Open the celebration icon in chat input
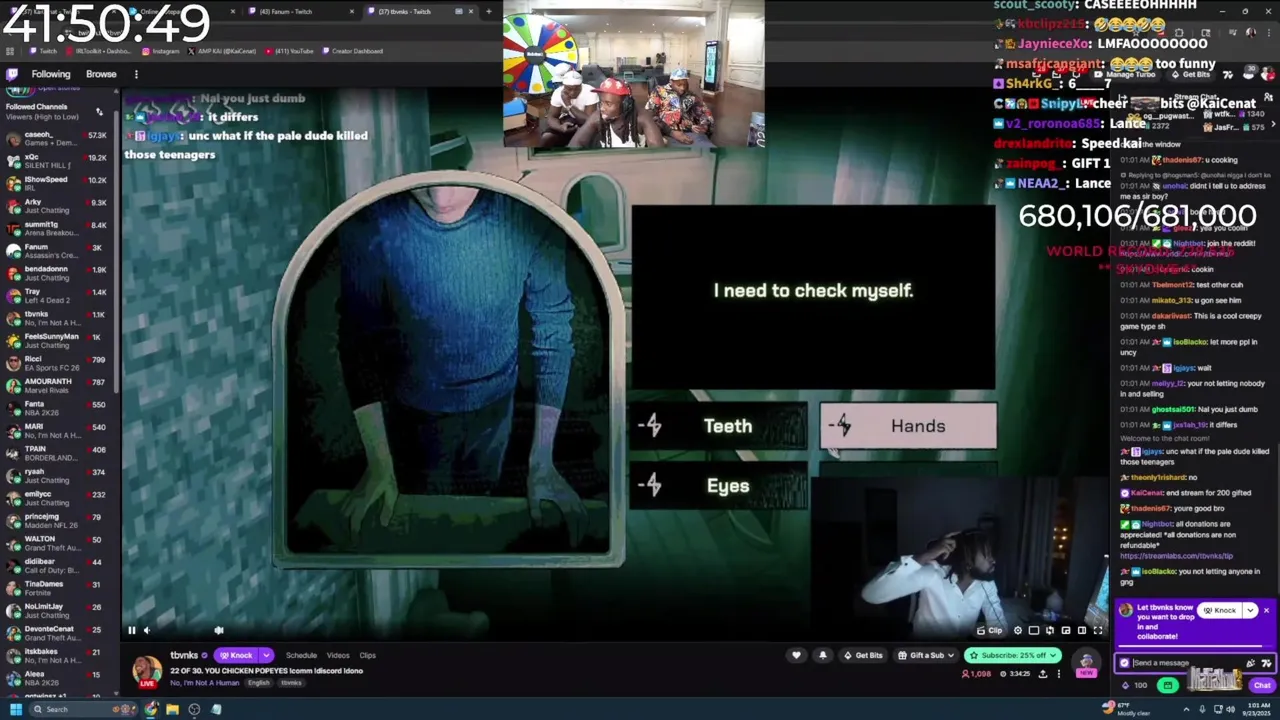The width and height of the screenshot is (1280, 720). pyautogui.click(x=1250, y=662)
